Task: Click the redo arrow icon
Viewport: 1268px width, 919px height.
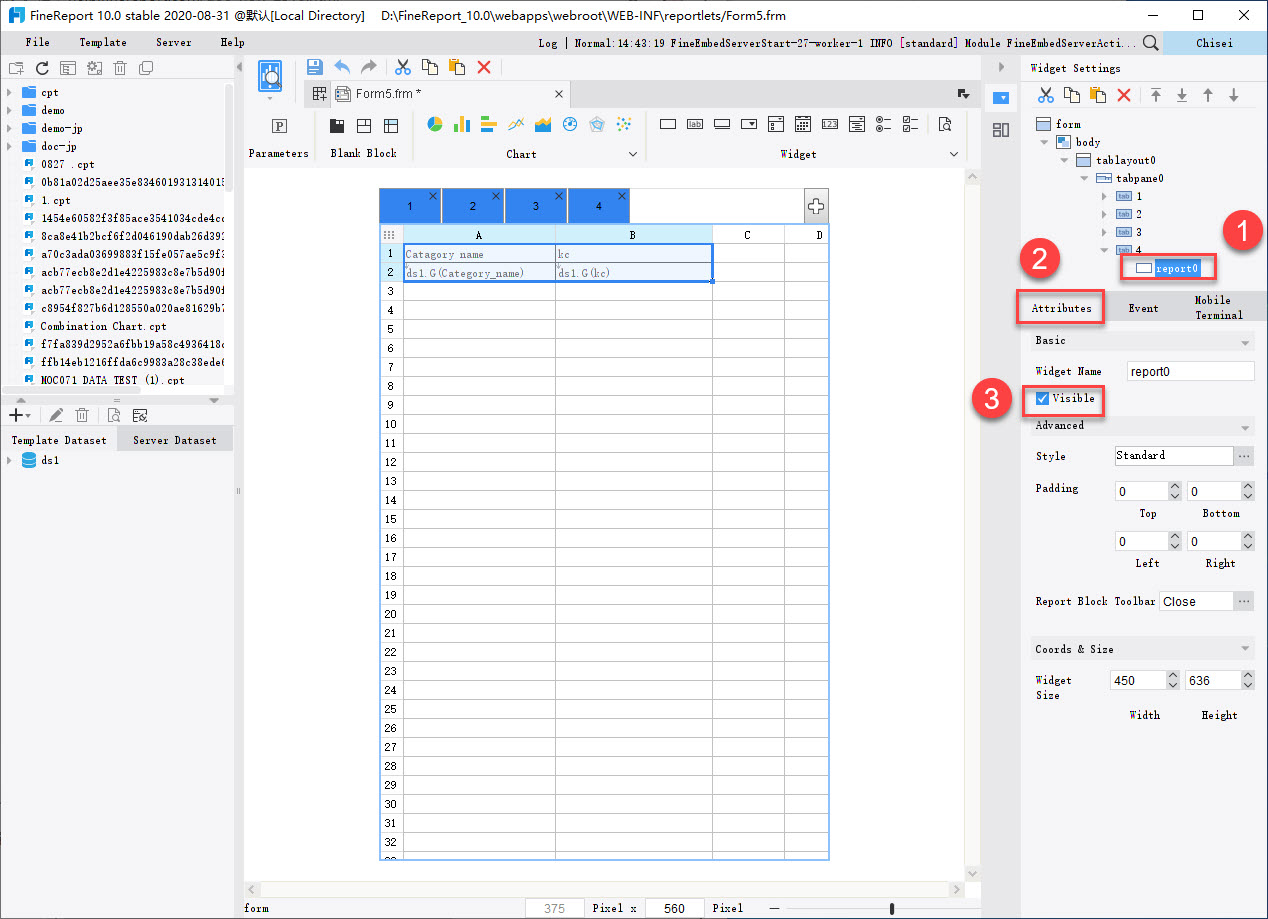Action: [x=369, y=67]
